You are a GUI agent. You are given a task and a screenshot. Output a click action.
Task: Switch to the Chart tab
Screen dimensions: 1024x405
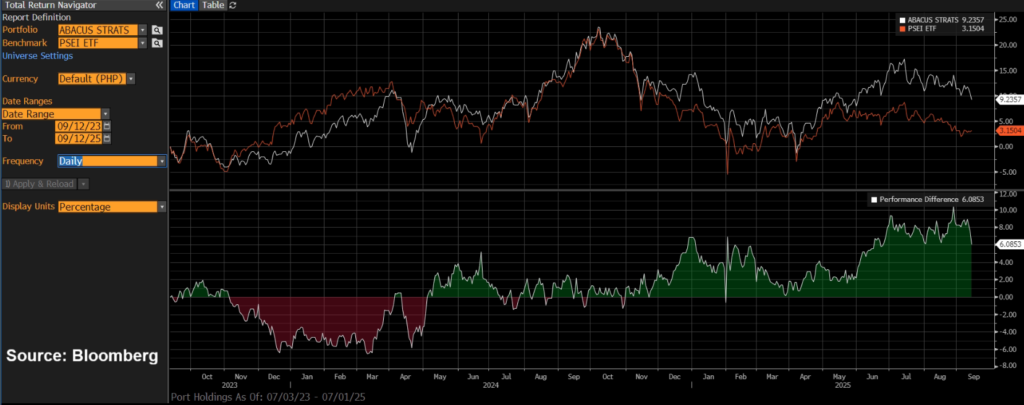pyautogui.click(x=183, y=5)
